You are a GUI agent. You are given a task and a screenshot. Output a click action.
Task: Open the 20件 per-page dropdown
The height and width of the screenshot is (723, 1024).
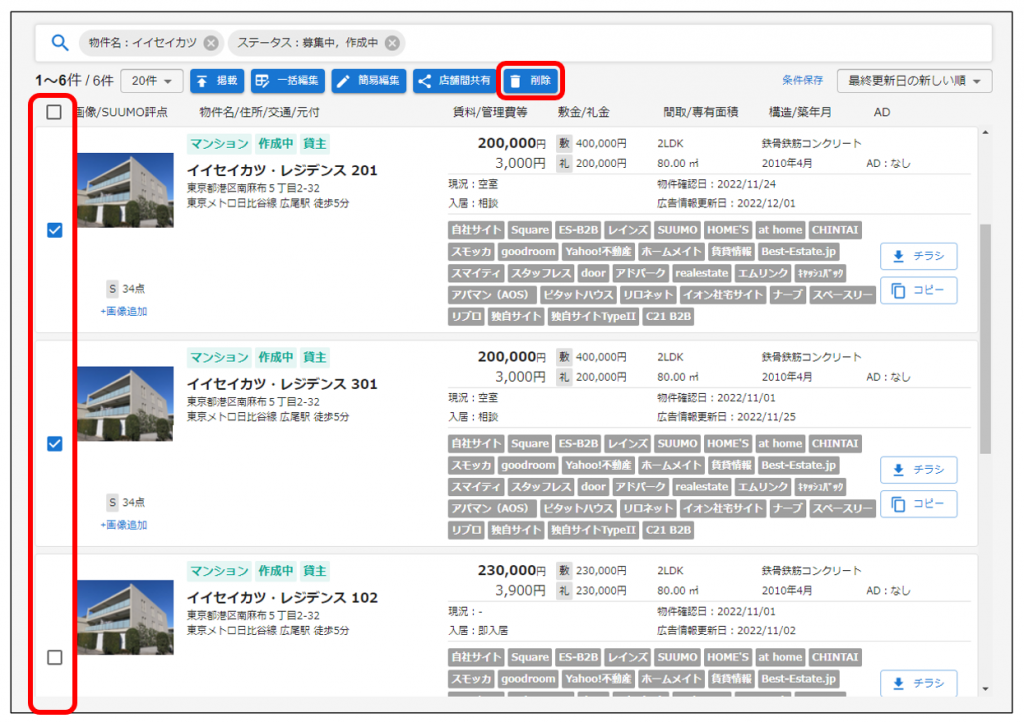tap(152, 81)
